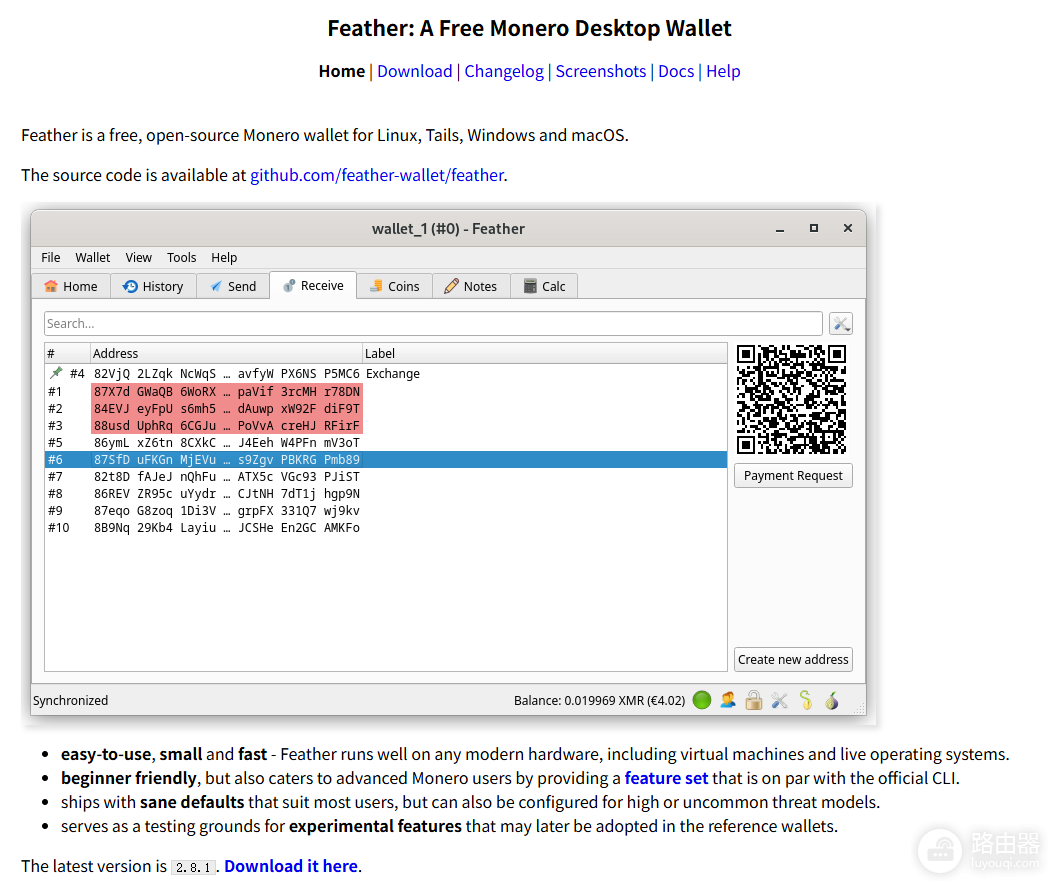Image resolution: width=1058 pixels, height=891 pixels.
Task: Click the Download link in page navigation
Action: pyautogui.click(x=414, y=71)
